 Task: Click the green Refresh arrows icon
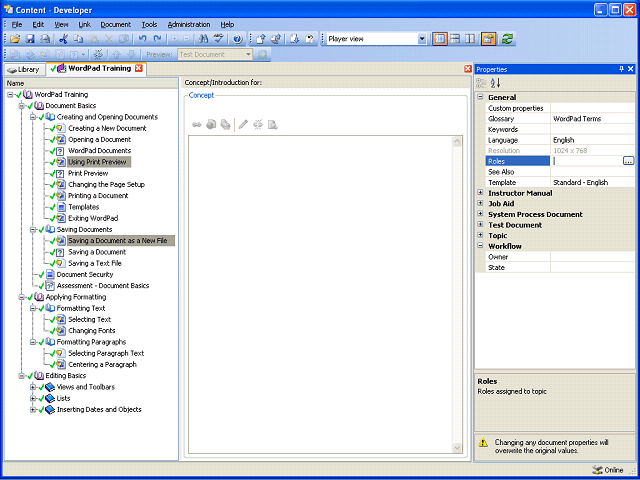click(507, 39)
